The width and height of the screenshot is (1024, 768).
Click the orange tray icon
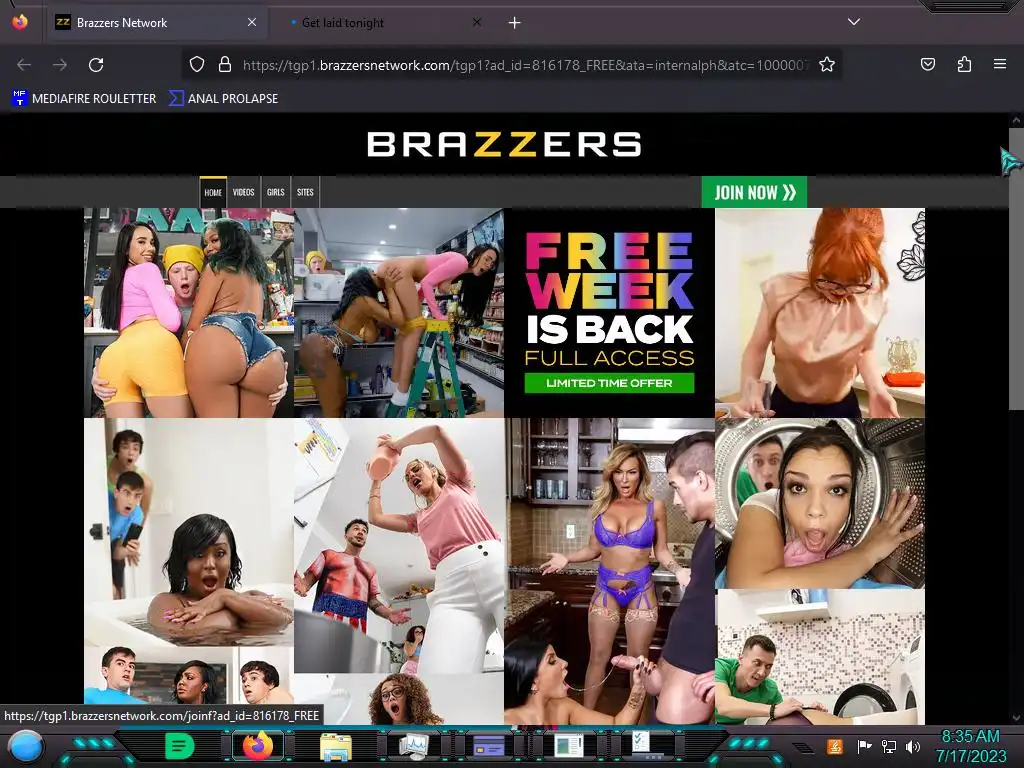(x=835, y=746)
